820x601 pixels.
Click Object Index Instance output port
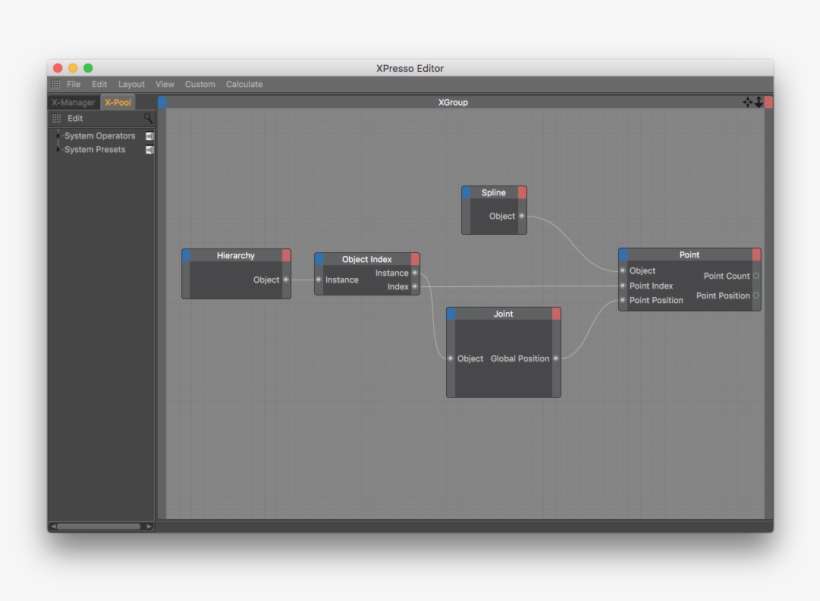(415, 273)
